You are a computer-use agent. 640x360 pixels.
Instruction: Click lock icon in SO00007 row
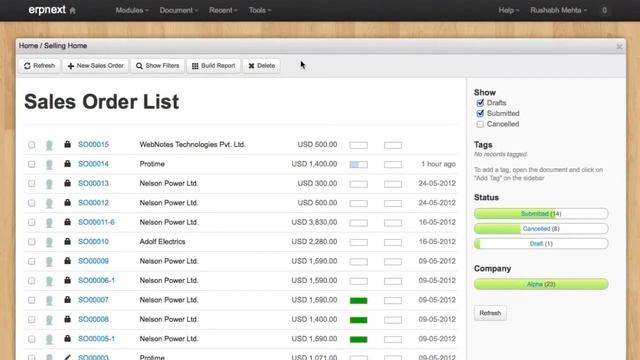pyautogui.click(x=67, y=300)
